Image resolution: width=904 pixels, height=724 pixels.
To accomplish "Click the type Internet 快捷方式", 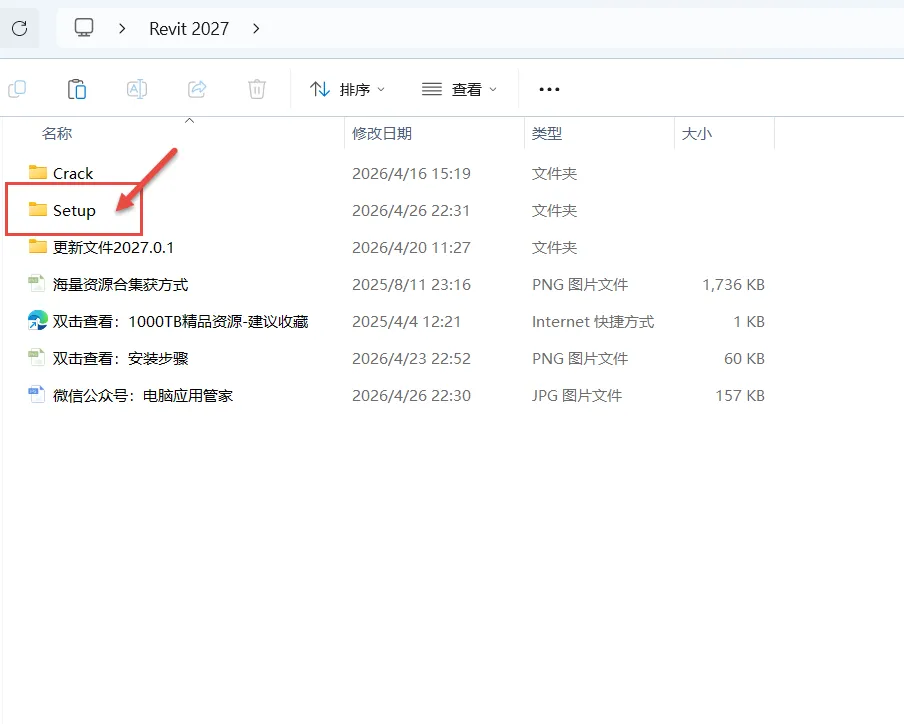I will pos(593,322).
